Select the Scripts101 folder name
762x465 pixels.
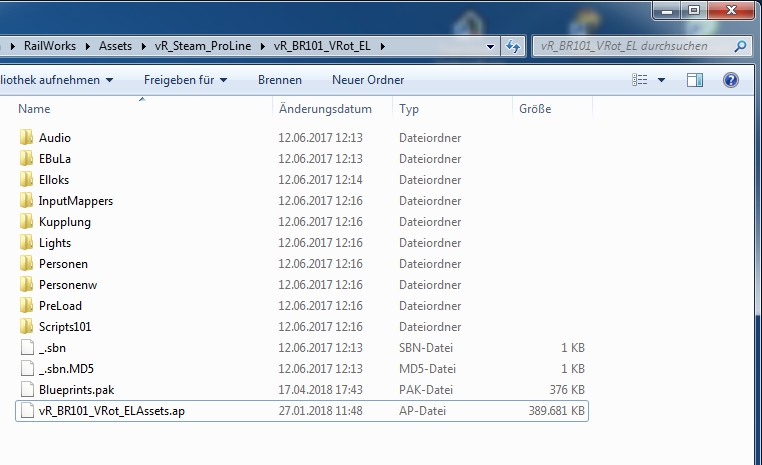pyautogui.click(x=65, y=327)
